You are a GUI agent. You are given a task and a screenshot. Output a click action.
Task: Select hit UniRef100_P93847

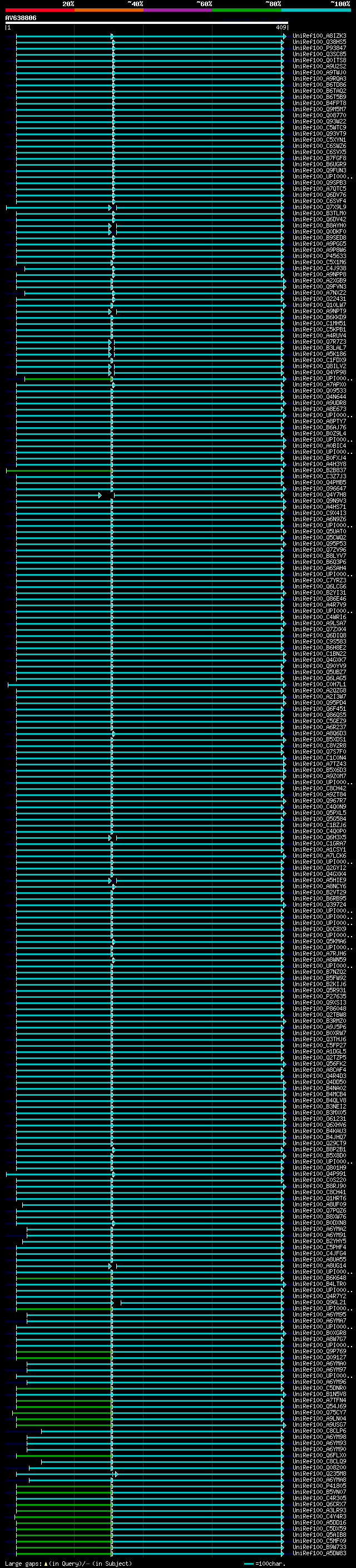[319, 48]
